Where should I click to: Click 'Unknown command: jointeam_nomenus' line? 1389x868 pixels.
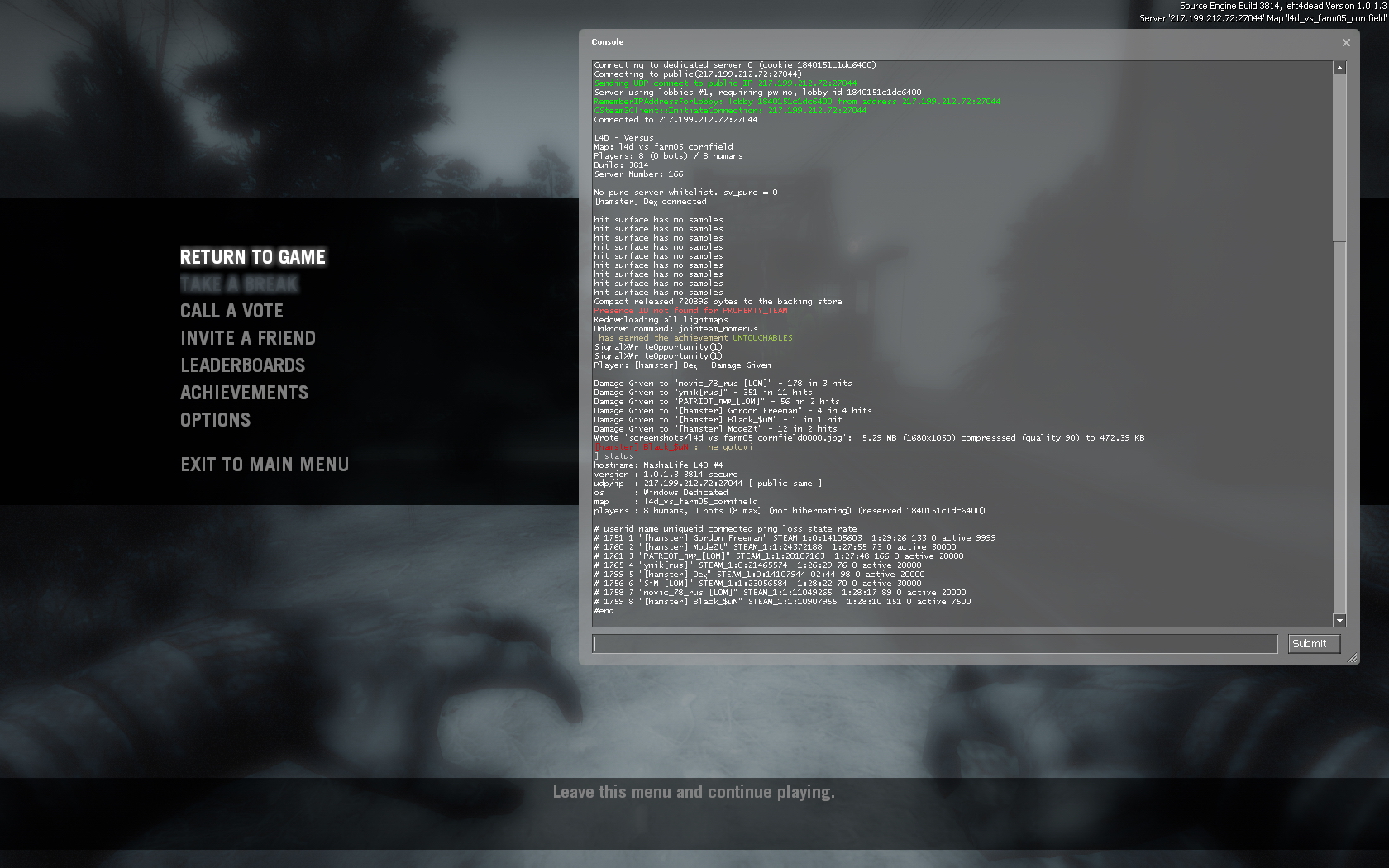(675, 329)
